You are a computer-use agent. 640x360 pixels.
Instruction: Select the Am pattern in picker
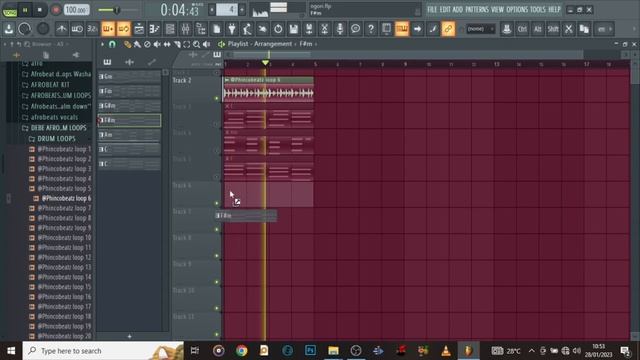click(129, 135)
